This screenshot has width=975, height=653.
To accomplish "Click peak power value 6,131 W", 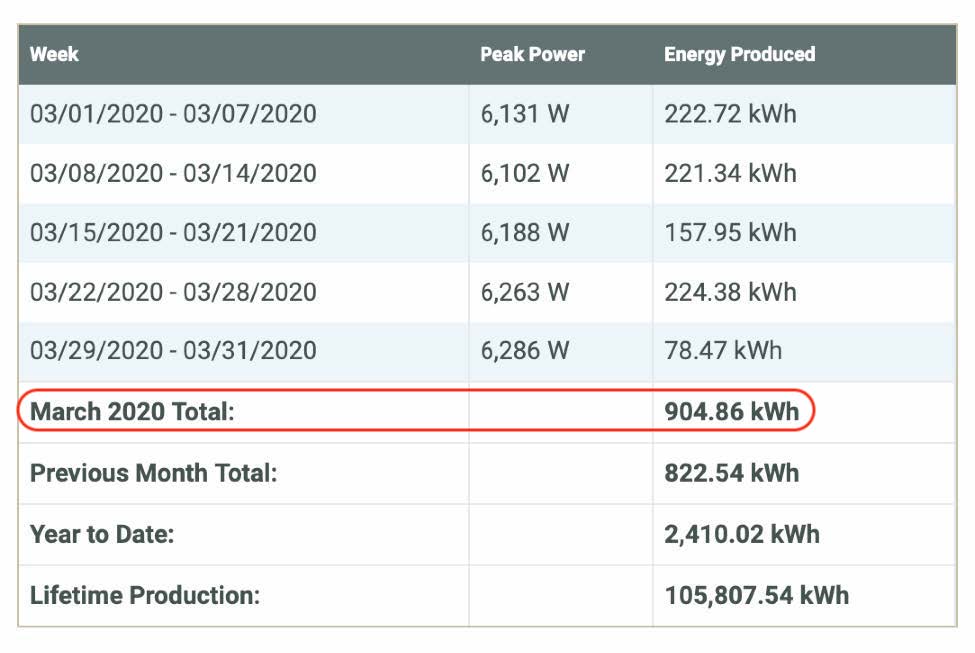I will pyautogui.click(x=525, y=114).
